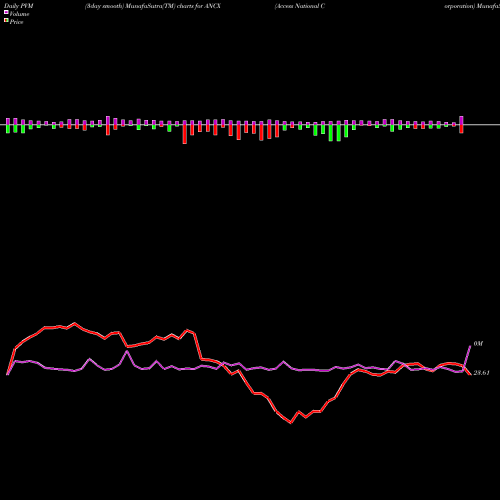Click the tallest red downward bar in histogram
500x500 pixels.
click(185, 134)
